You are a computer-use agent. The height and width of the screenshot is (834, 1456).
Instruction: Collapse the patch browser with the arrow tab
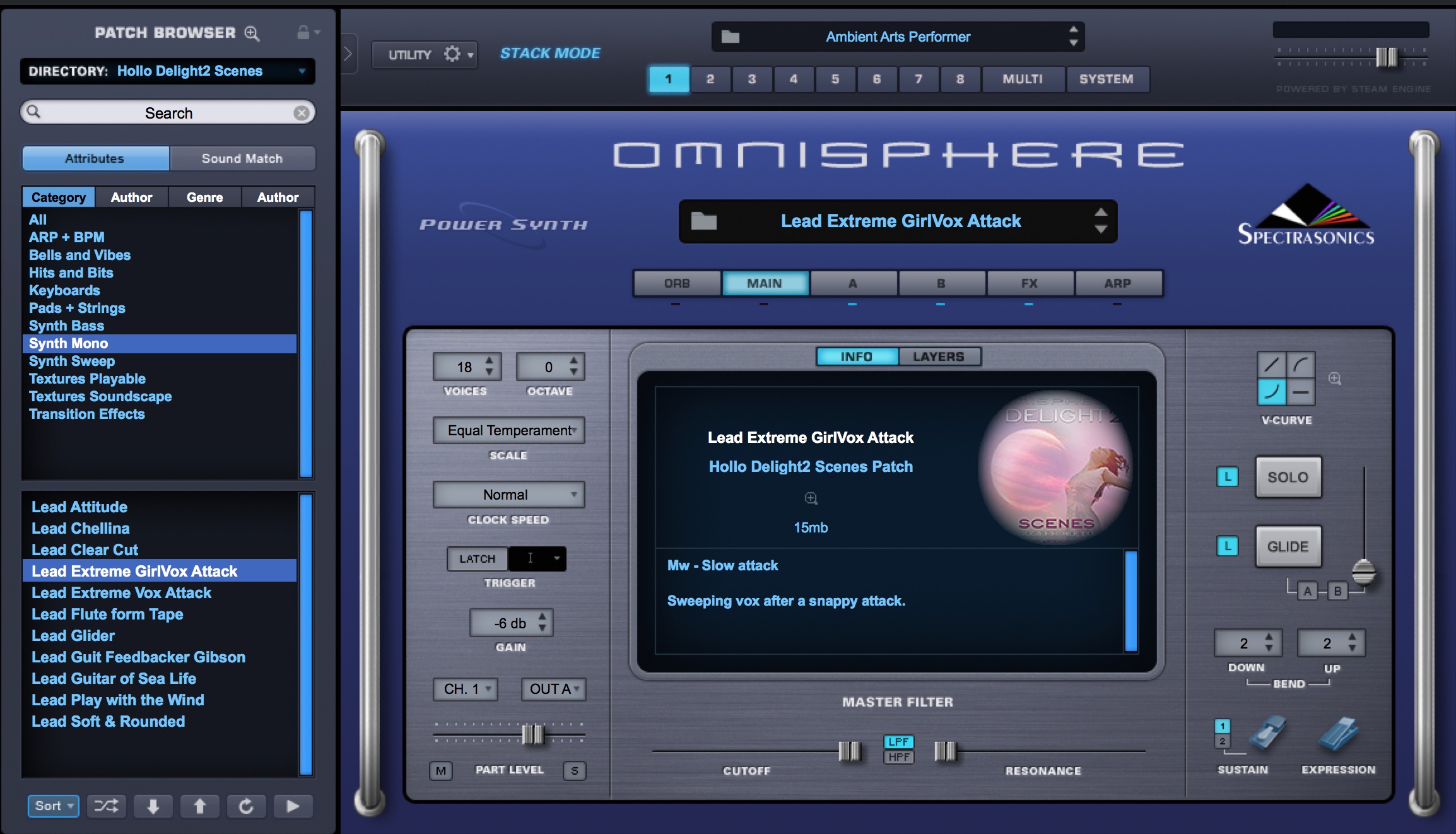click(348, 54)
